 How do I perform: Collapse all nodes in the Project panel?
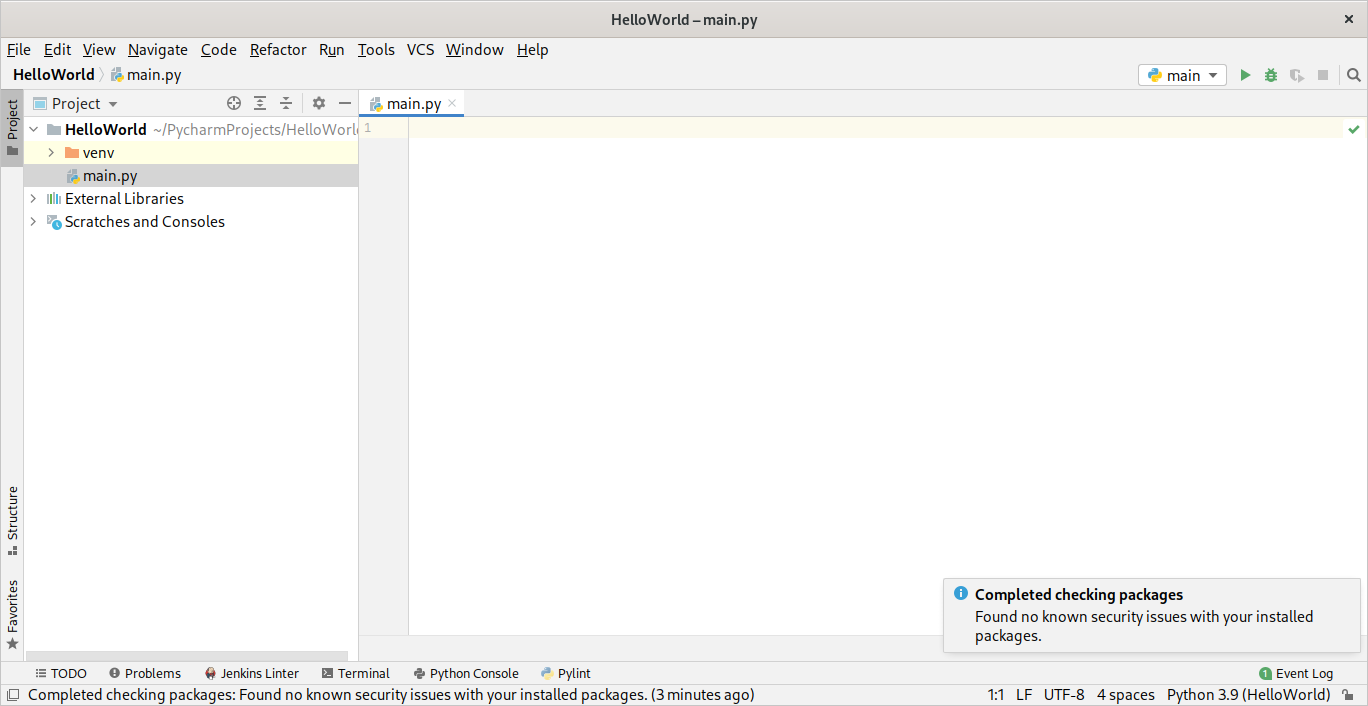click(285, 103)
